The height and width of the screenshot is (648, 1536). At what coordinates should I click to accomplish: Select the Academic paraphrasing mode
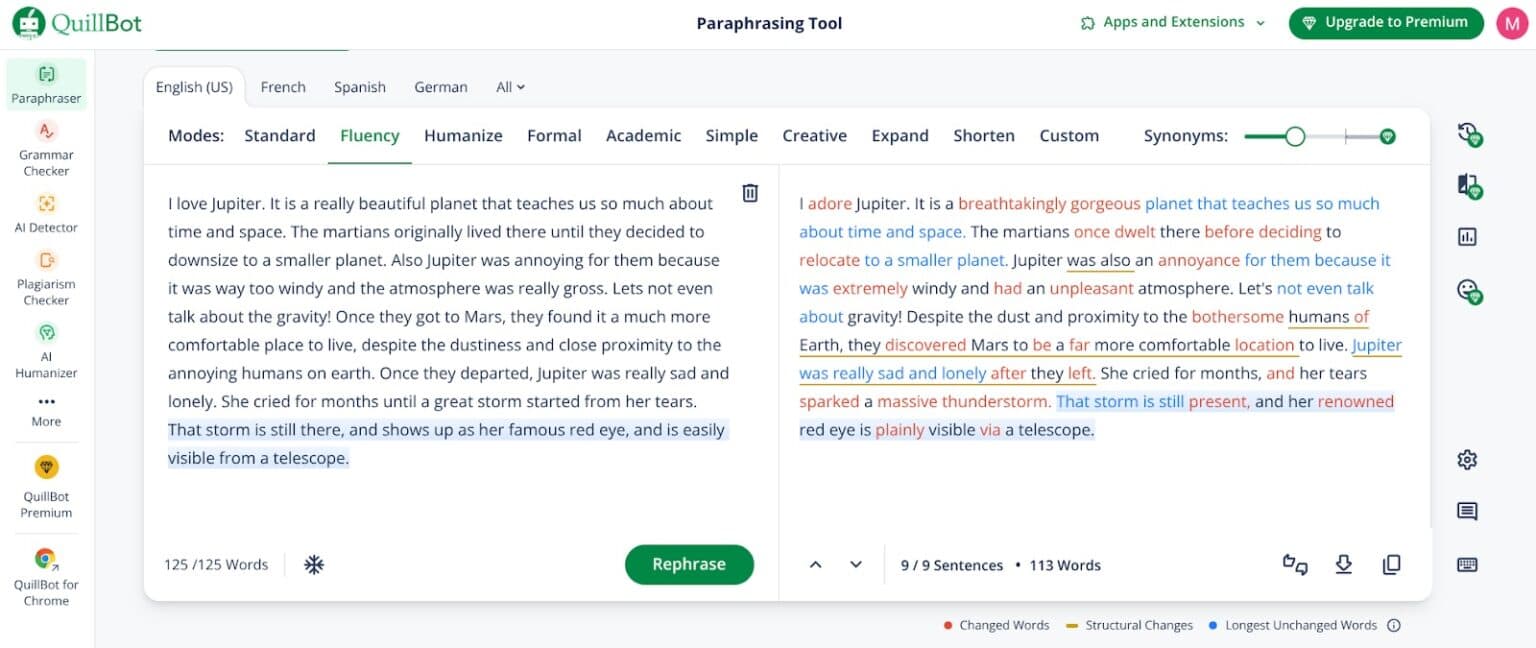[643, 135]
